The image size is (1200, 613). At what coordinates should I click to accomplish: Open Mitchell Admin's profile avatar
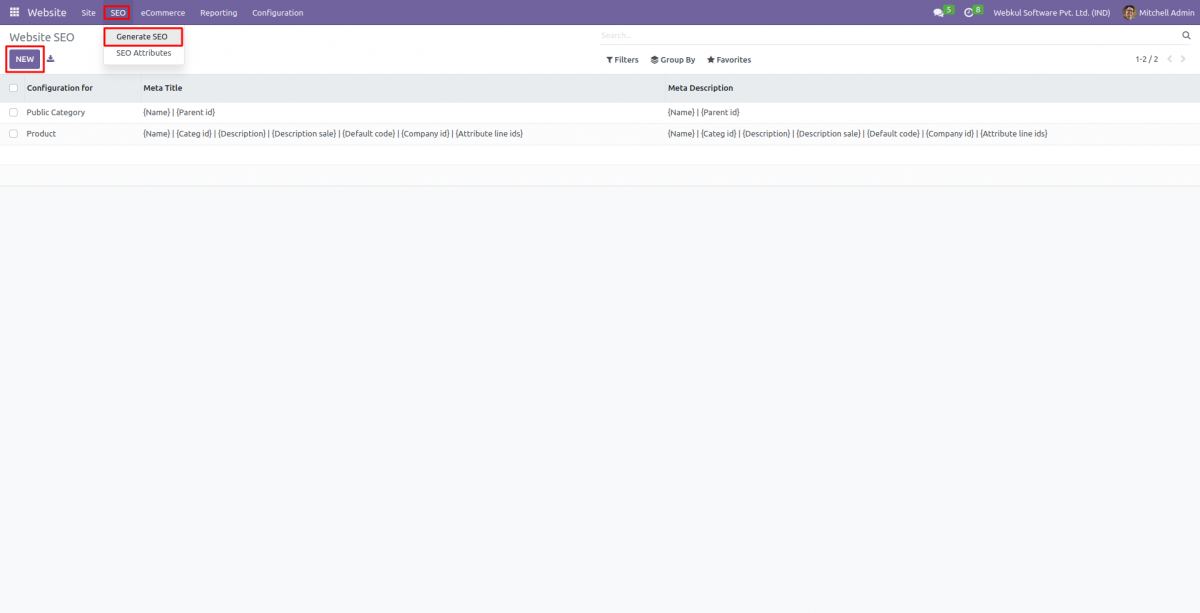[x=1129, y=12]
